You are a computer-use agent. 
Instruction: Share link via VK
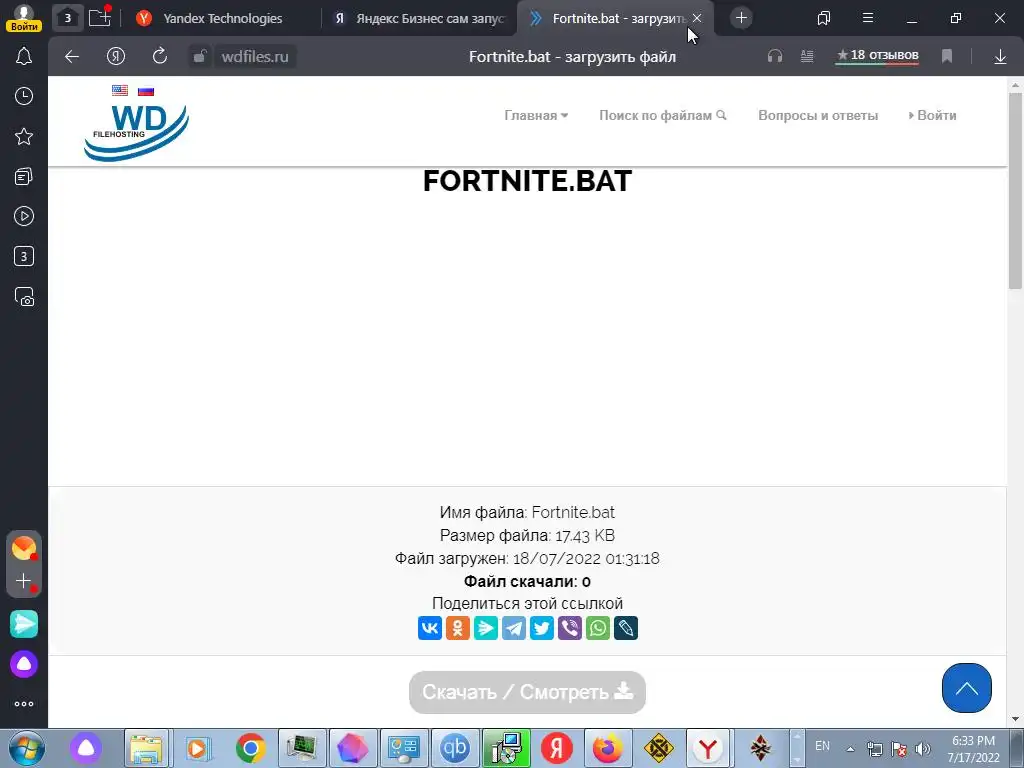430,628
